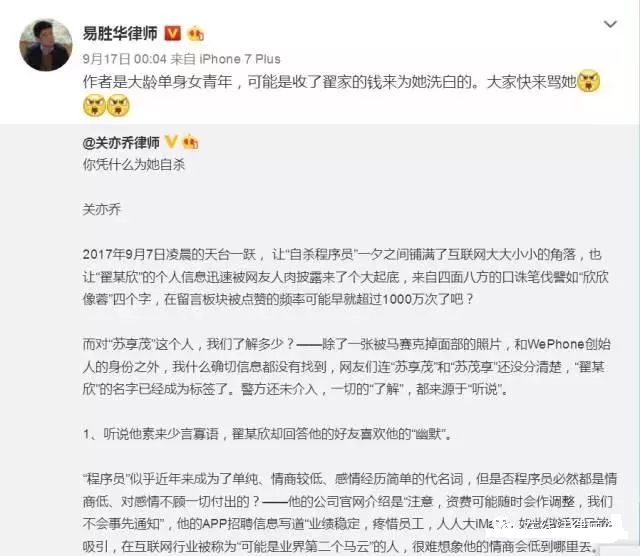Open the post timestamp 9月17日 00:04
The image size is (640, 556).
(x=124, y=59)
